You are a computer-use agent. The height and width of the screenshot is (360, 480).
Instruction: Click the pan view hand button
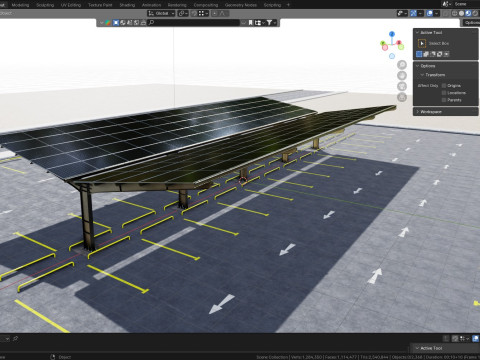tap(402, 76)
